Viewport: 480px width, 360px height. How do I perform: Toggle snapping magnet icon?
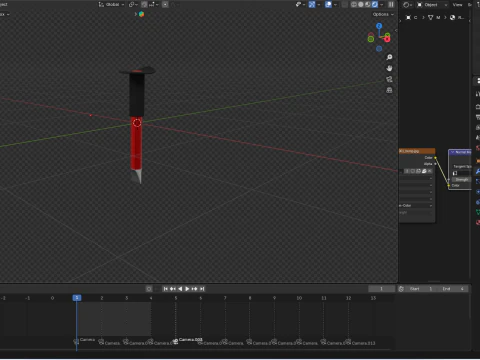144,4
